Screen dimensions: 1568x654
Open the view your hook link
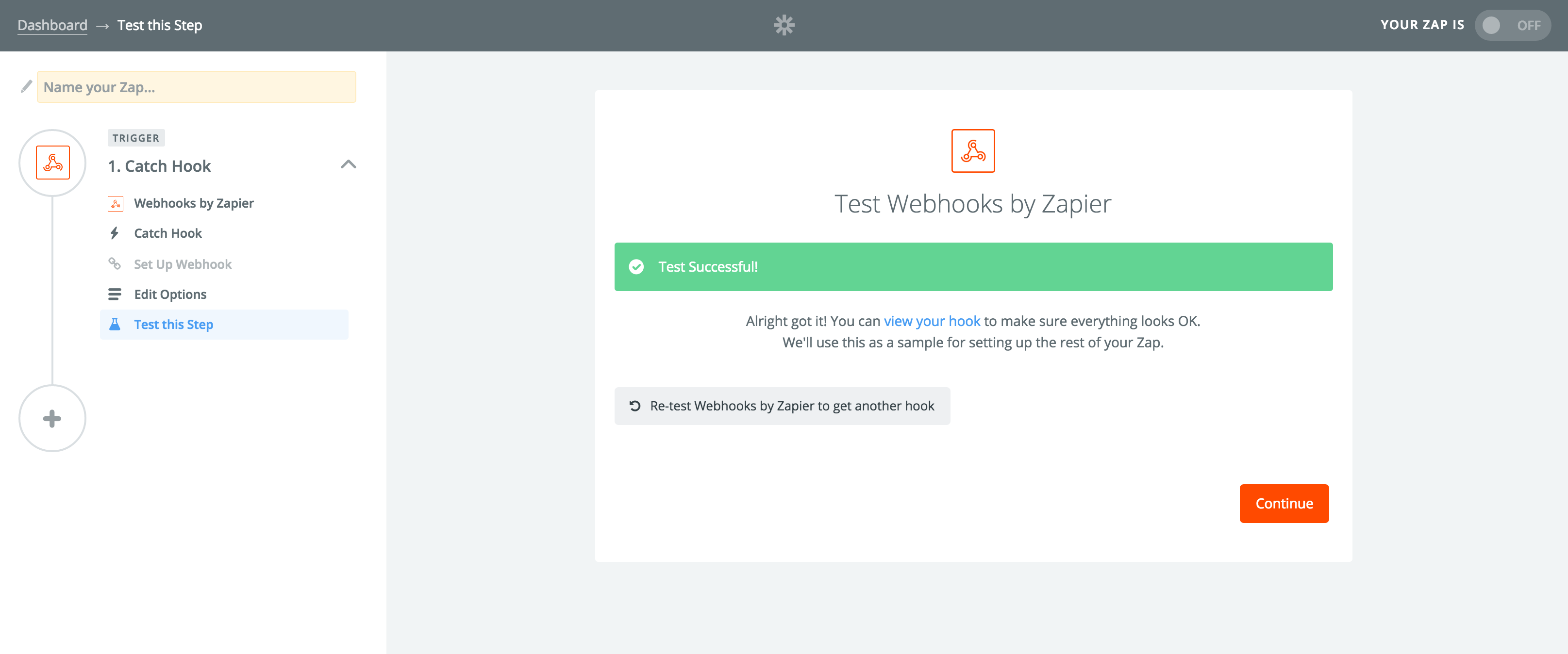(932, 321)
